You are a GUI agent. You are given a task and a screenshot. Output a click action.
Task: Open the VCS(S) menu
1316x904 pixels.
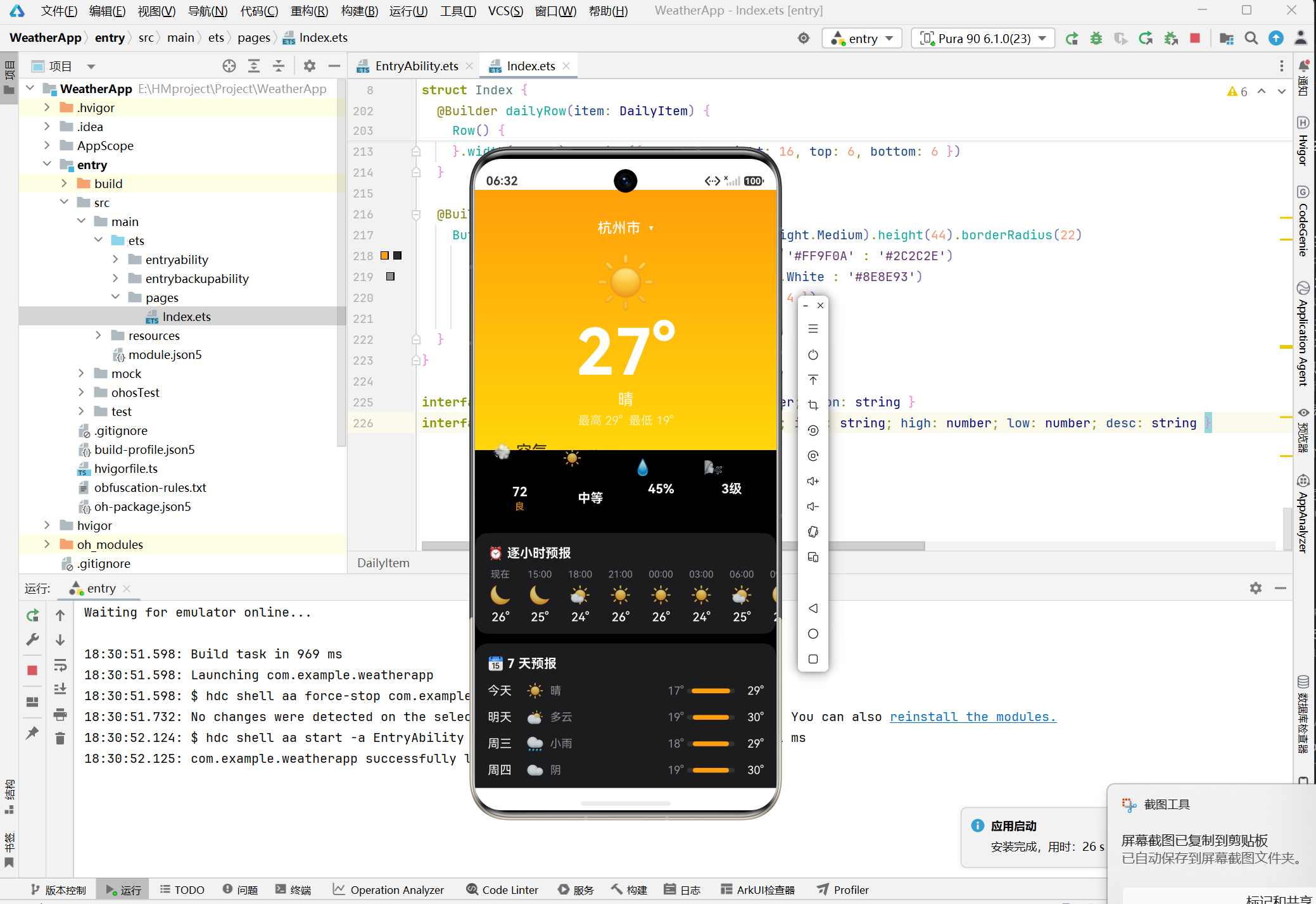click(505, 11)
